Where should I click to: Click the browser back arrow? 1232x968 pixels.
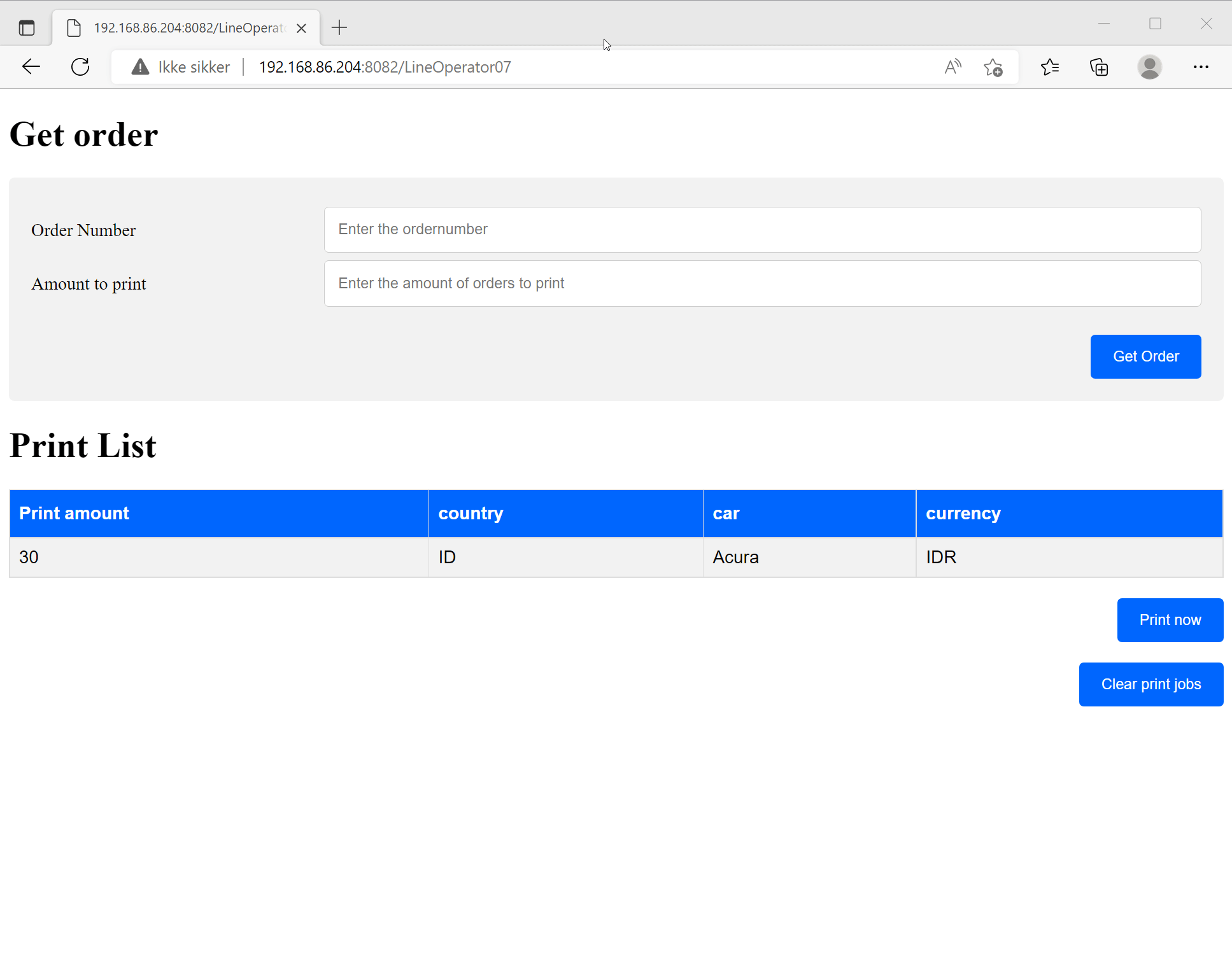[x=31, y=67]
